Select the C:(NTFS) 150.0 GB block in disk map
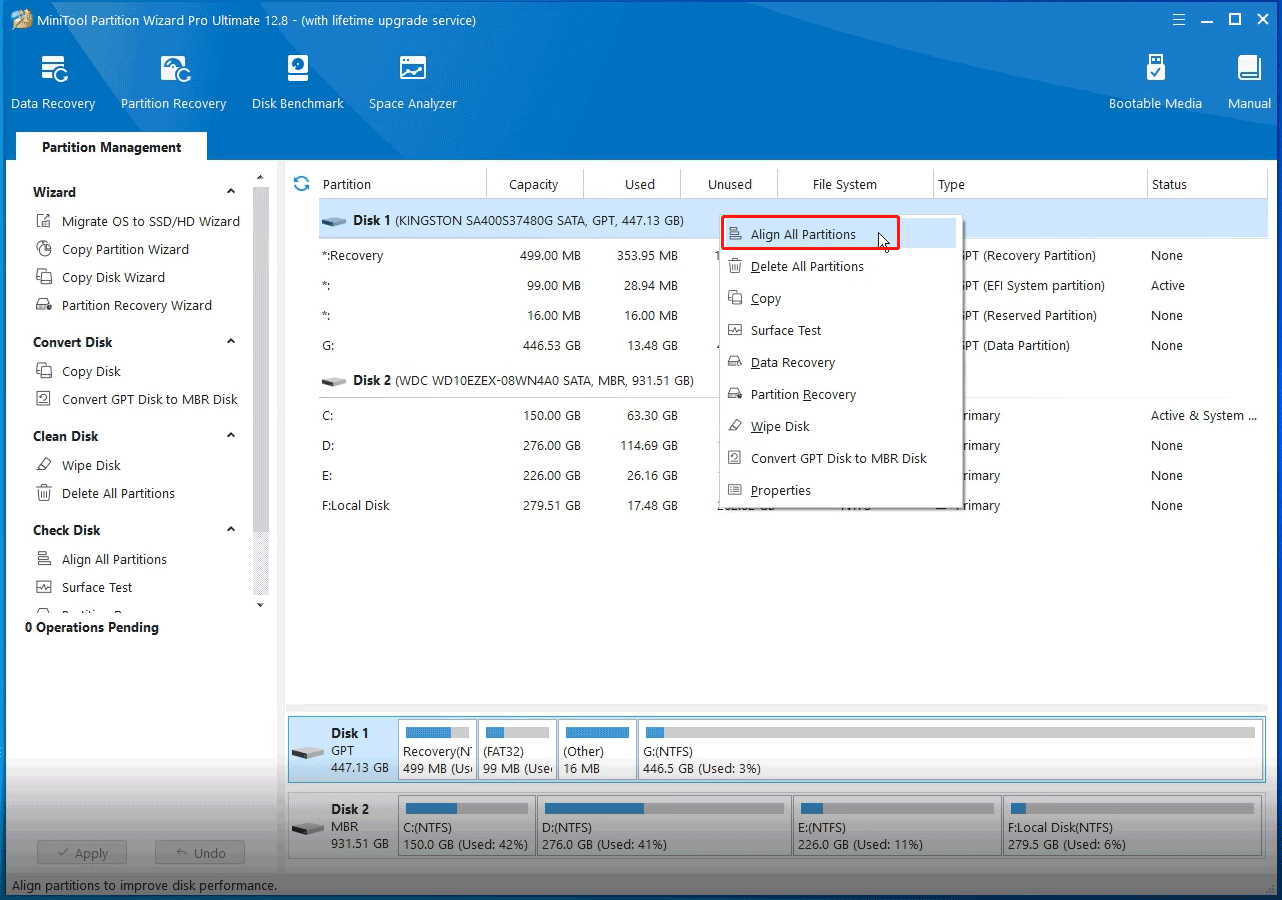 [x=467, y=826]
